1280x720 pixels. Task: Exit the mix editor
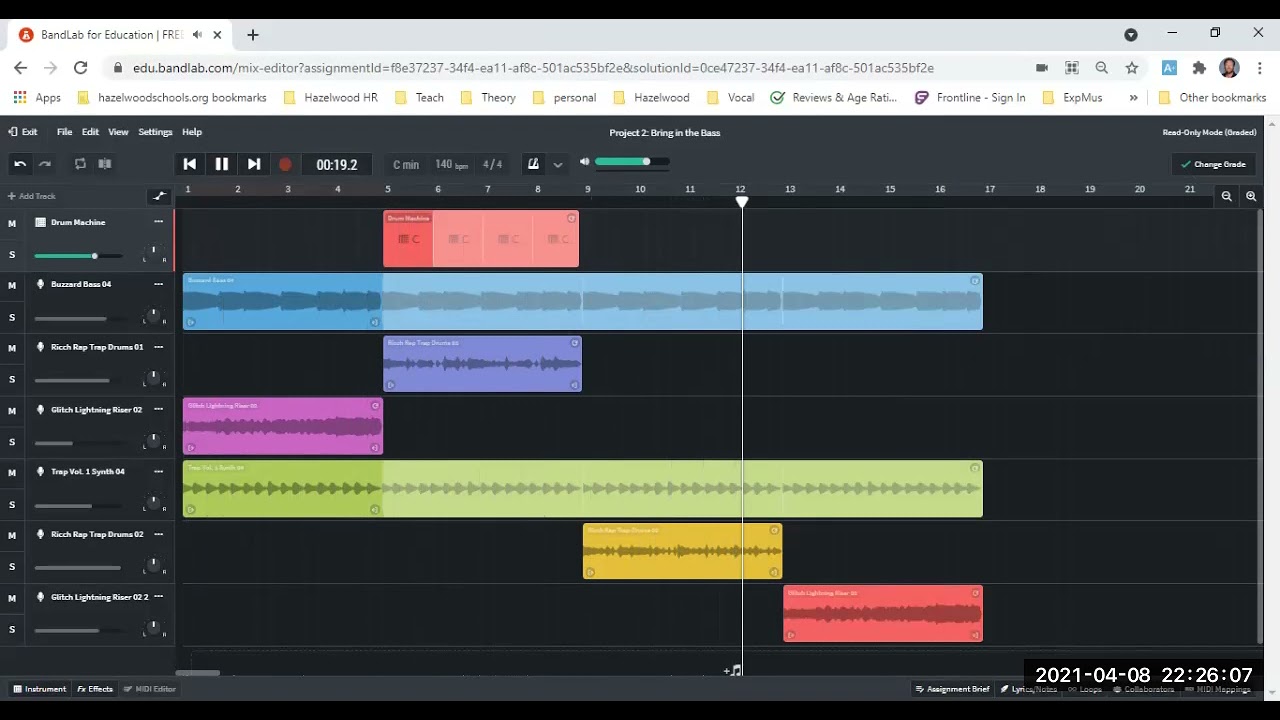(x=23, y=132)
